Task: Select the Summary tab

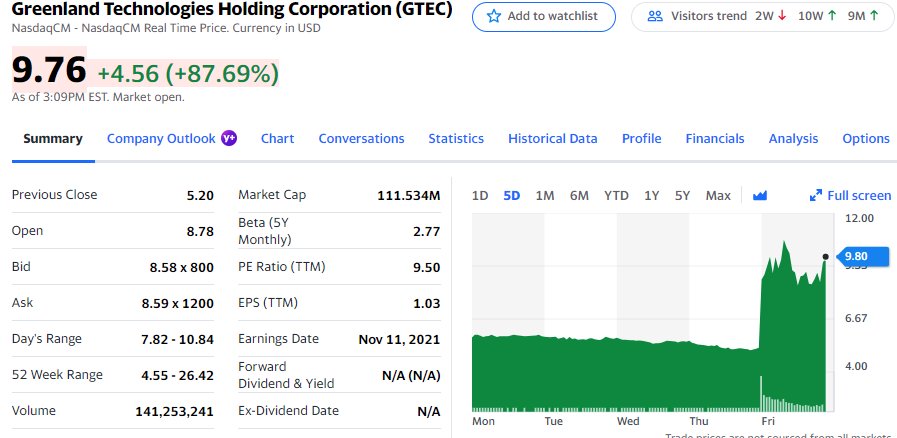Action: click(x=53, y=138)
